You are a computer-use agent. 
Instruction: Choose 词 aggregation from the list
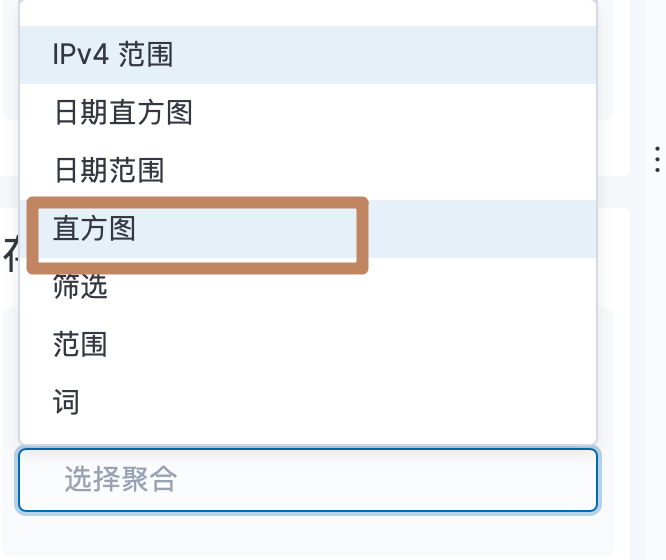308,402
